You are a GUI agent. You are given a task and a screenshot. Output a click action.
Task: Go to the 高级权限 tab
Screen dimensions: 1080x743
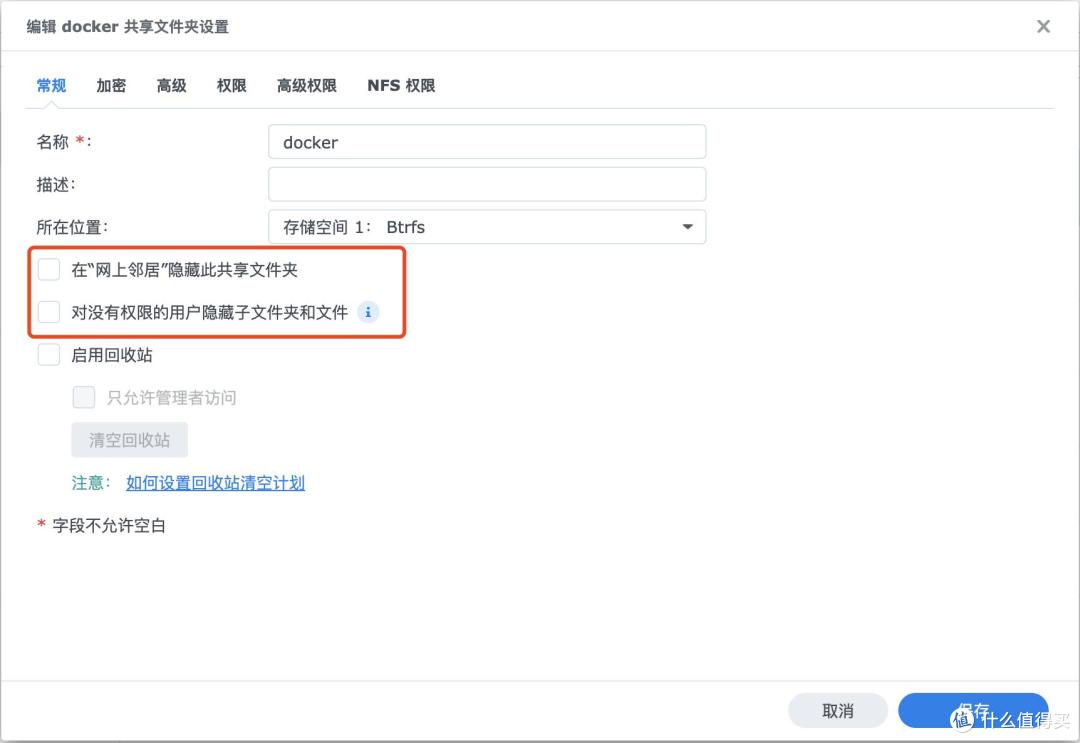(307, 85)
